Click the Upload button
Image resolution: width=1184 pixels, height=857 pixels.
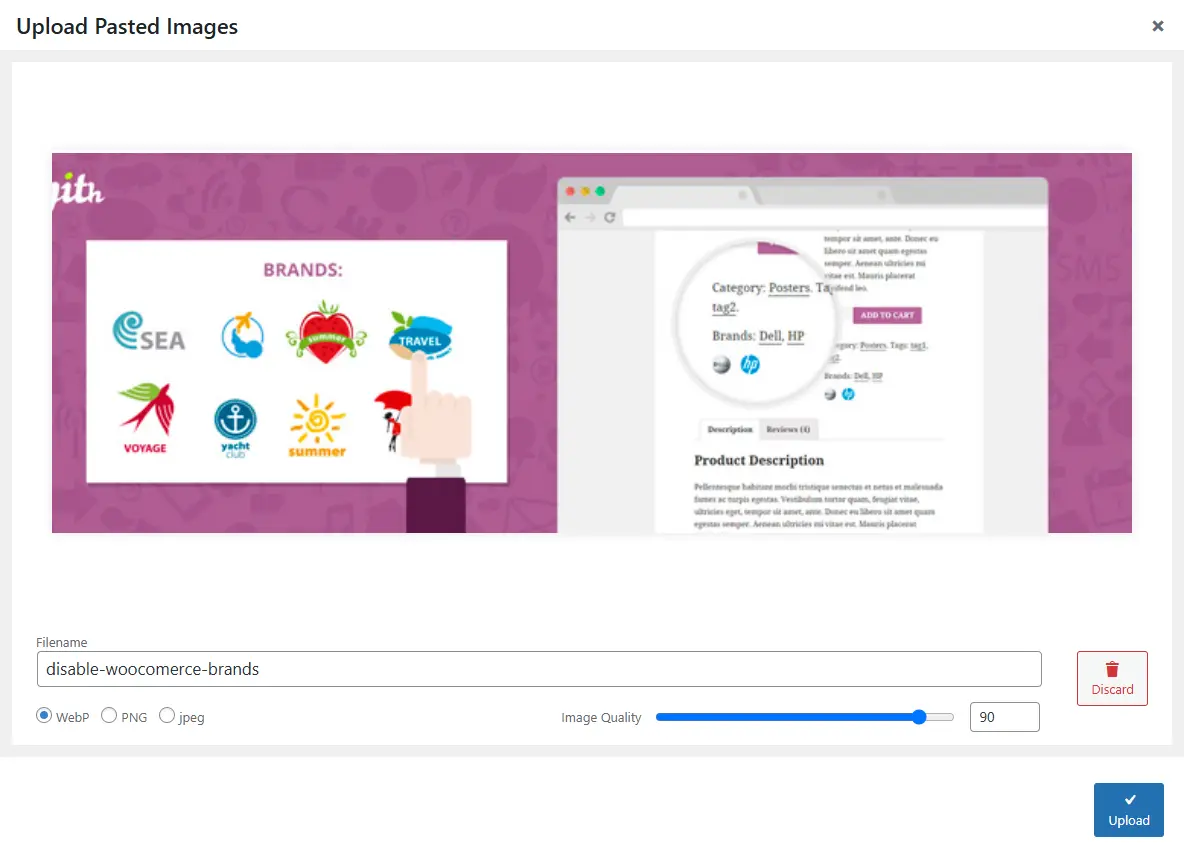pos(1128,810)
